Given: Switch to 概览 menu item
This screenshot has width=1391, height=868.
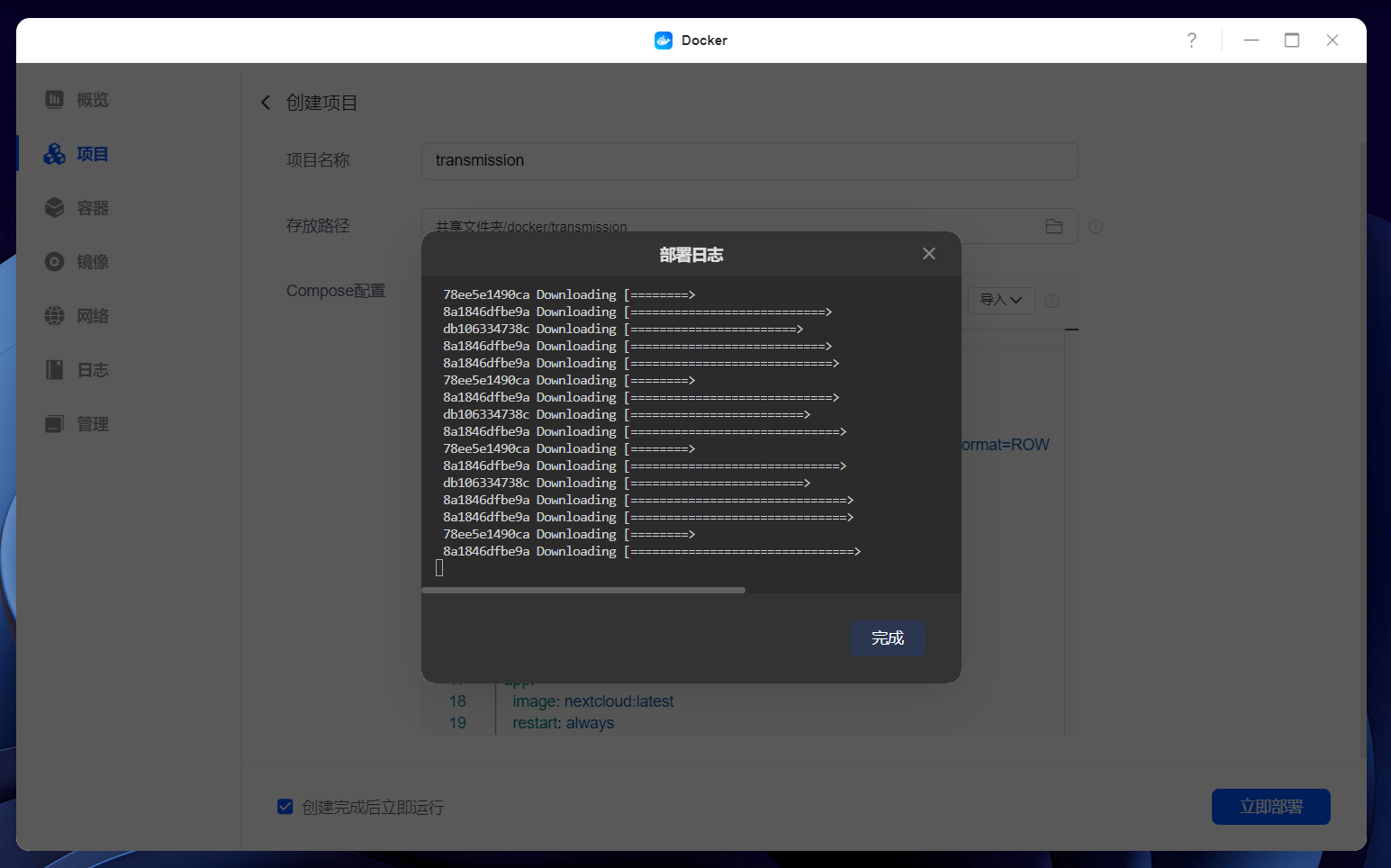Looking at the screenshot, I should pyautogui.click(x=93, y=100).
